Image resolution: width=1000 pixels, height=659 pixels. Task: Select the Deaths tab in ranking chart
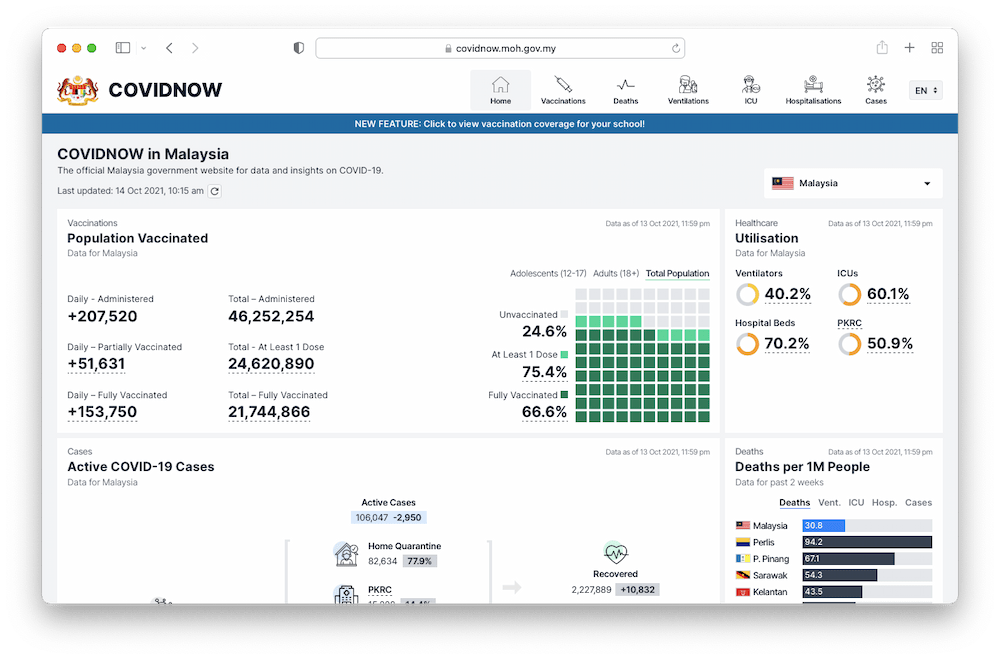pyautogui.click(x=795, y=503)
